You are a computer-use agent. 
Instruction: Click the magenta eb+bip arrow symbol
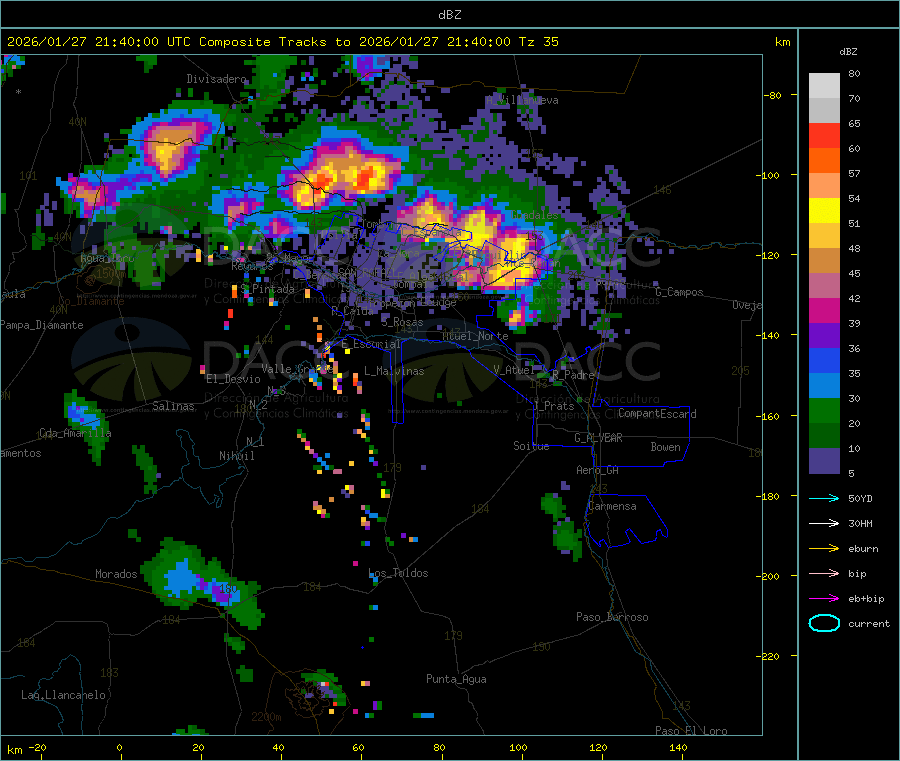point(824,599)
